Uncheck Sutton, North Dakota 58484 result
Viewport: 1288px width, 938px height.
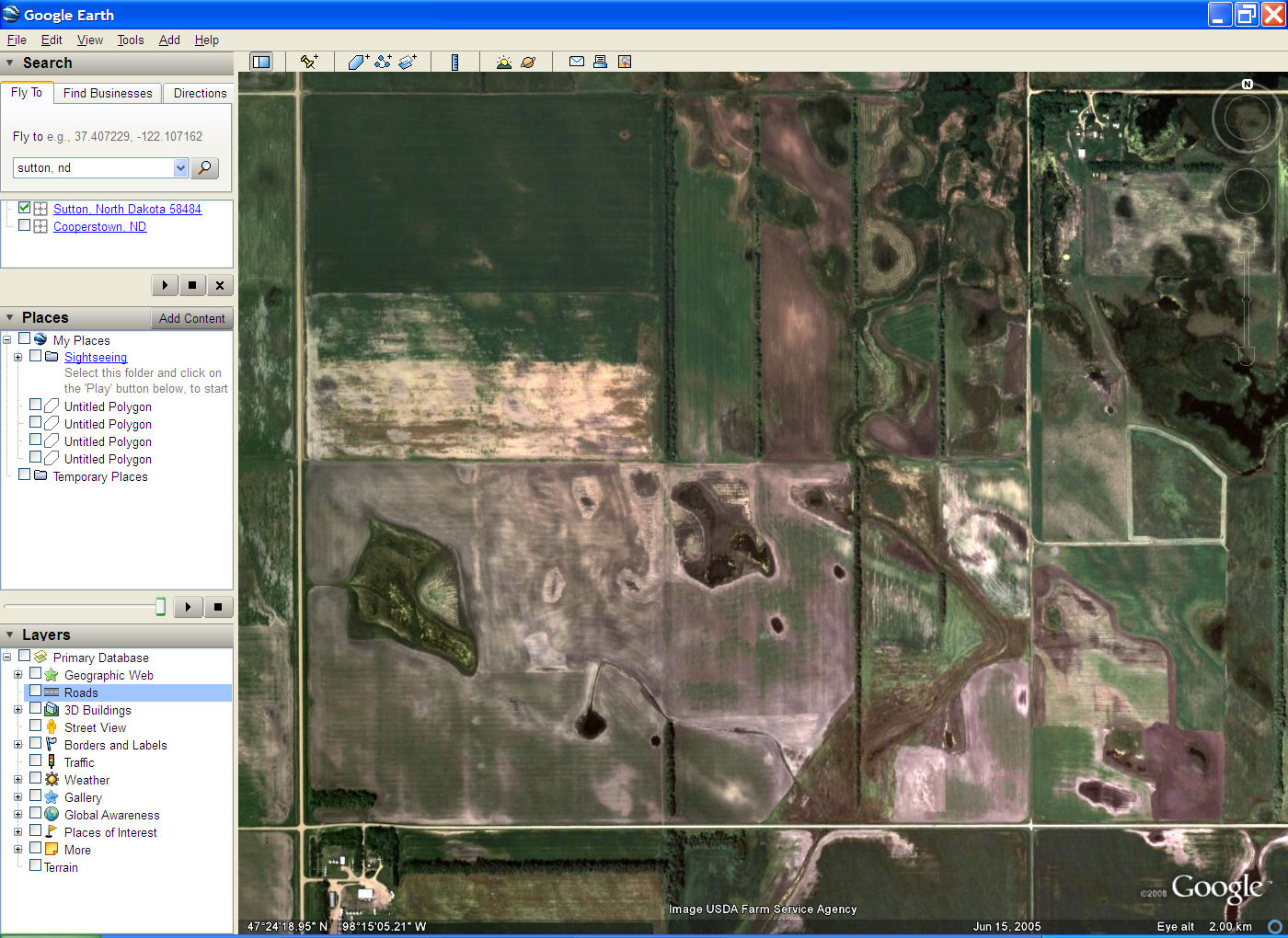point(25,208)
